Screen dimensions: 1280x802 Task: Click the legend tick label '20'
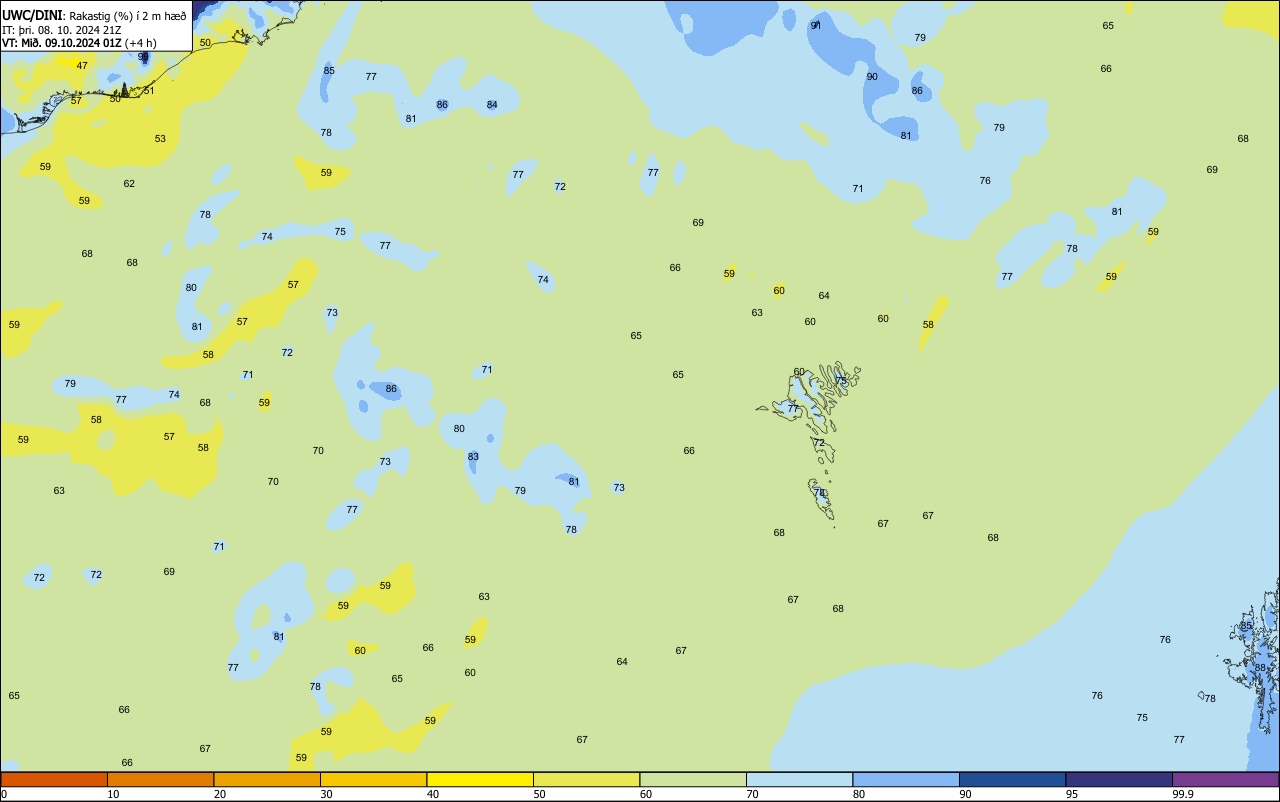[219, 794]
